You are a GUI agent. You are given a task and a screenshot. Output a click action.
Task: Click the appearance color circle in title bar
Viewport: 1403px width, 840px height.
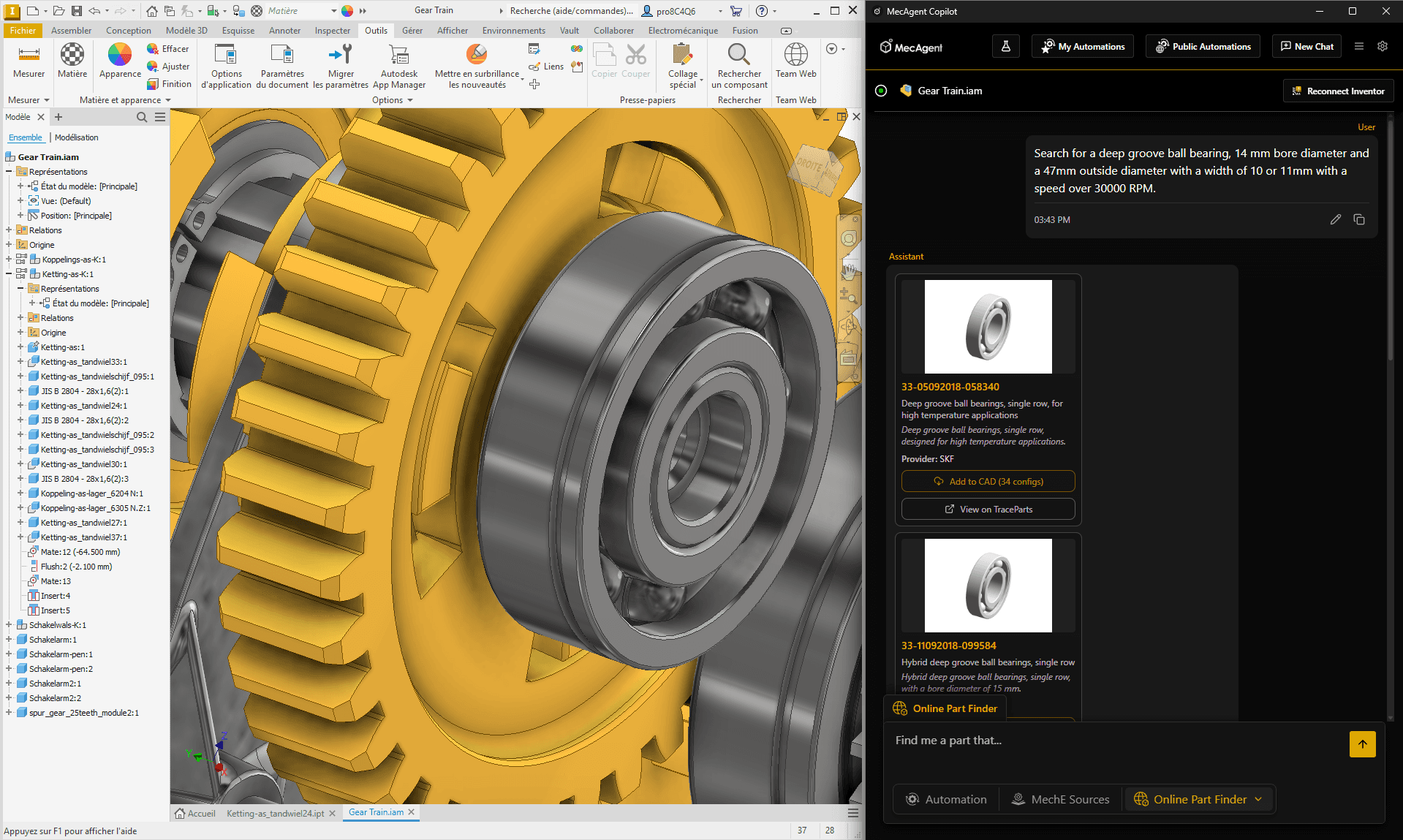347,11
